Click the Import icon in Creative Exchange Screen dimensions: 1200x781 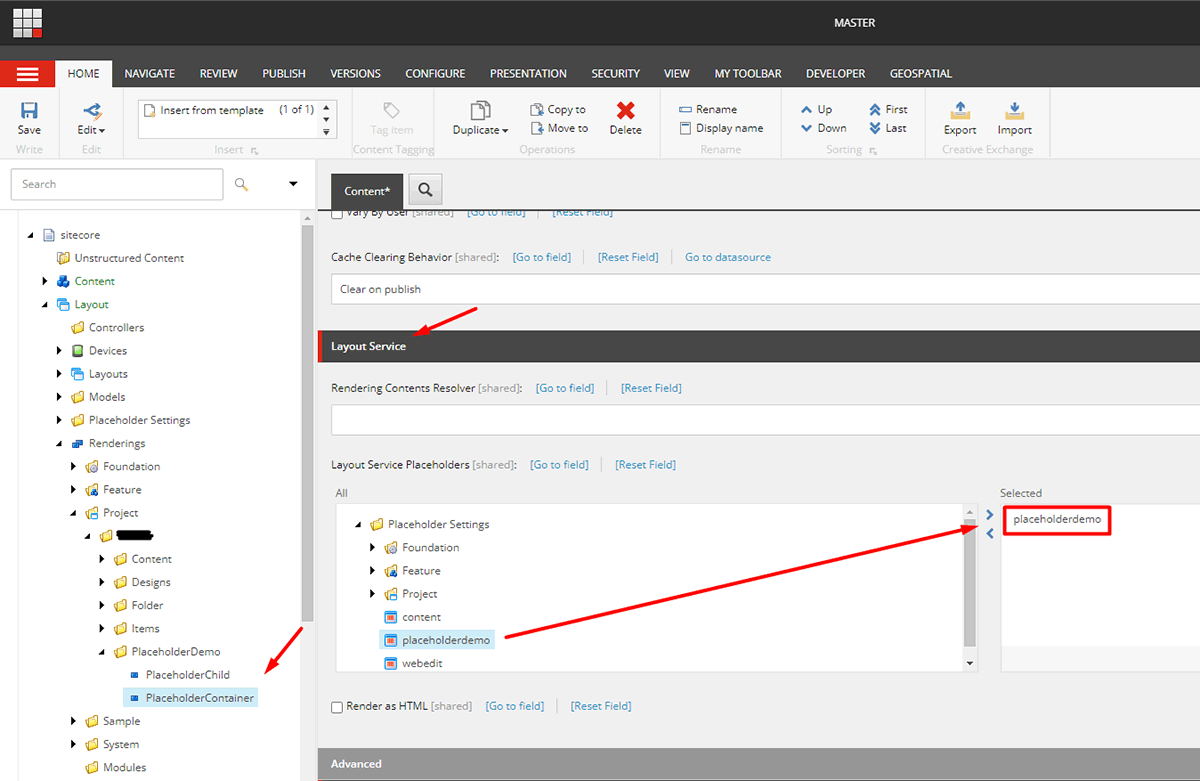click(x=1013, y=111)
